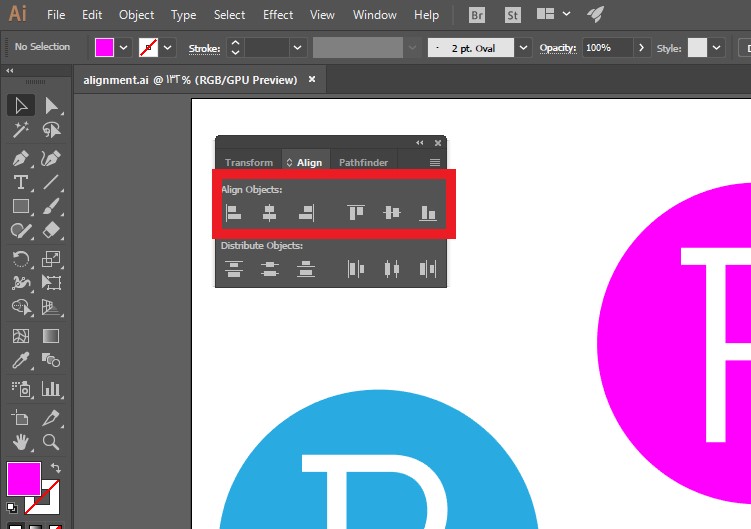Click Vertical Distribute Top icon
Image resolution: width=751 pixels, height=529 pixels.
pyautogui.click(x=234, y=269)
